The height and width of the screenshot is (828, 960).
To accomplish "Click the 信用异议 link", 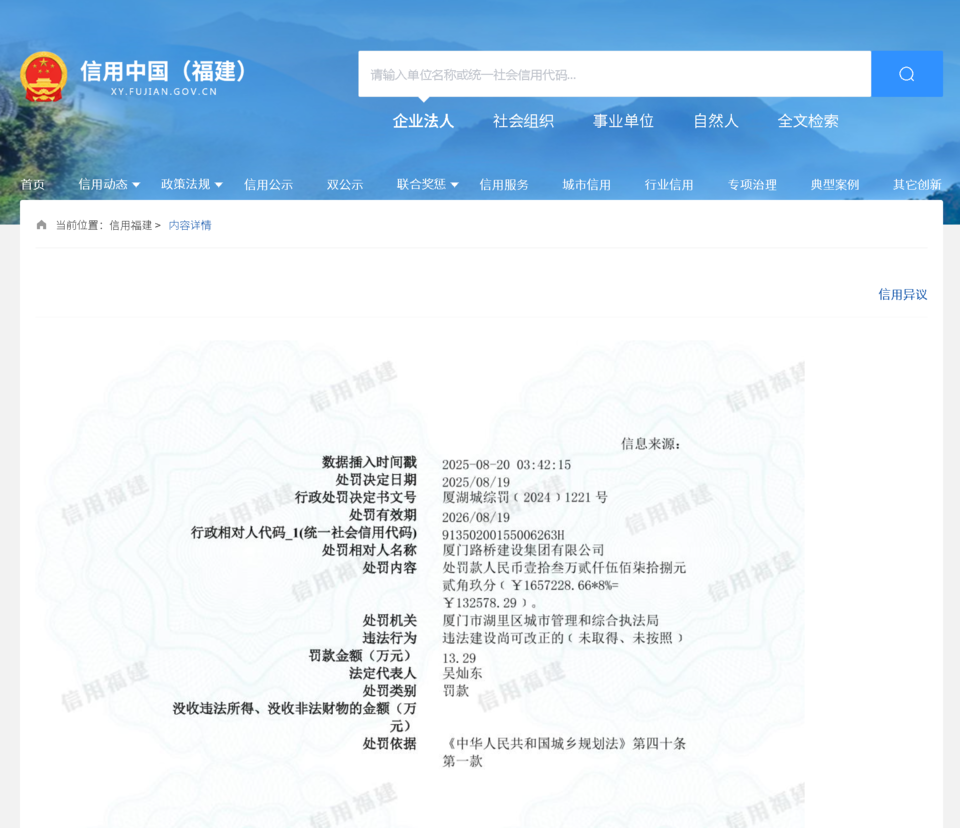I will click(902, 294).
